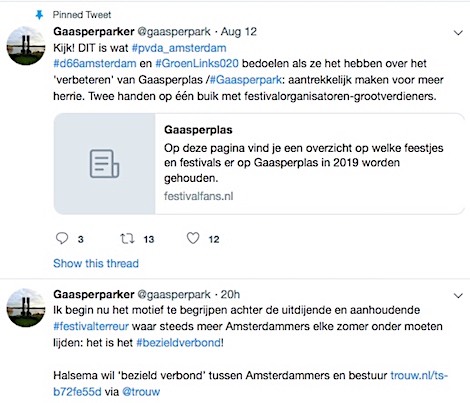Open the article placeholder icon in Gaasperplas card

104,164
